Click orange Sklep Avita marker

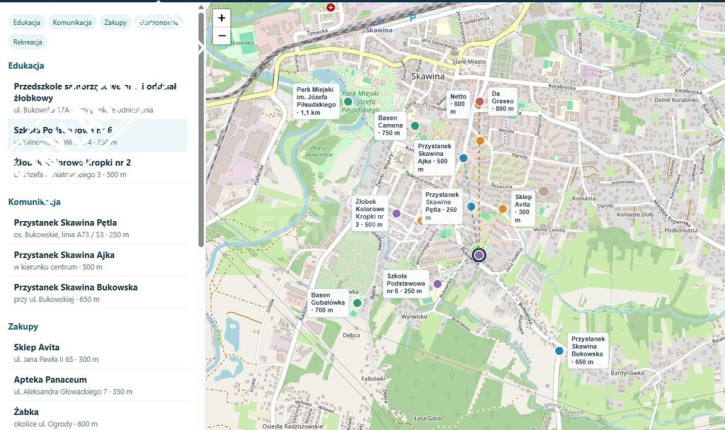(503, 209)
